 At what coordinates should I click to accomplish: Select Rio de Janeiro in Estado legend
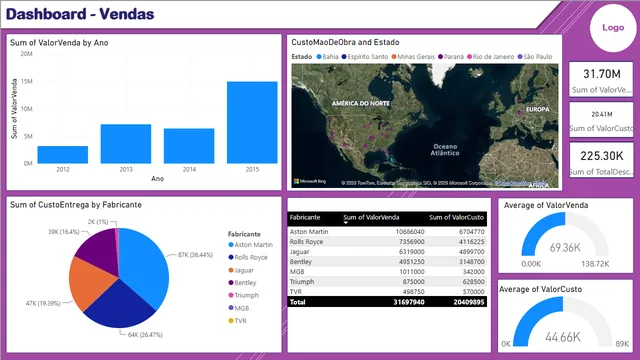click(x=491, y=57)
